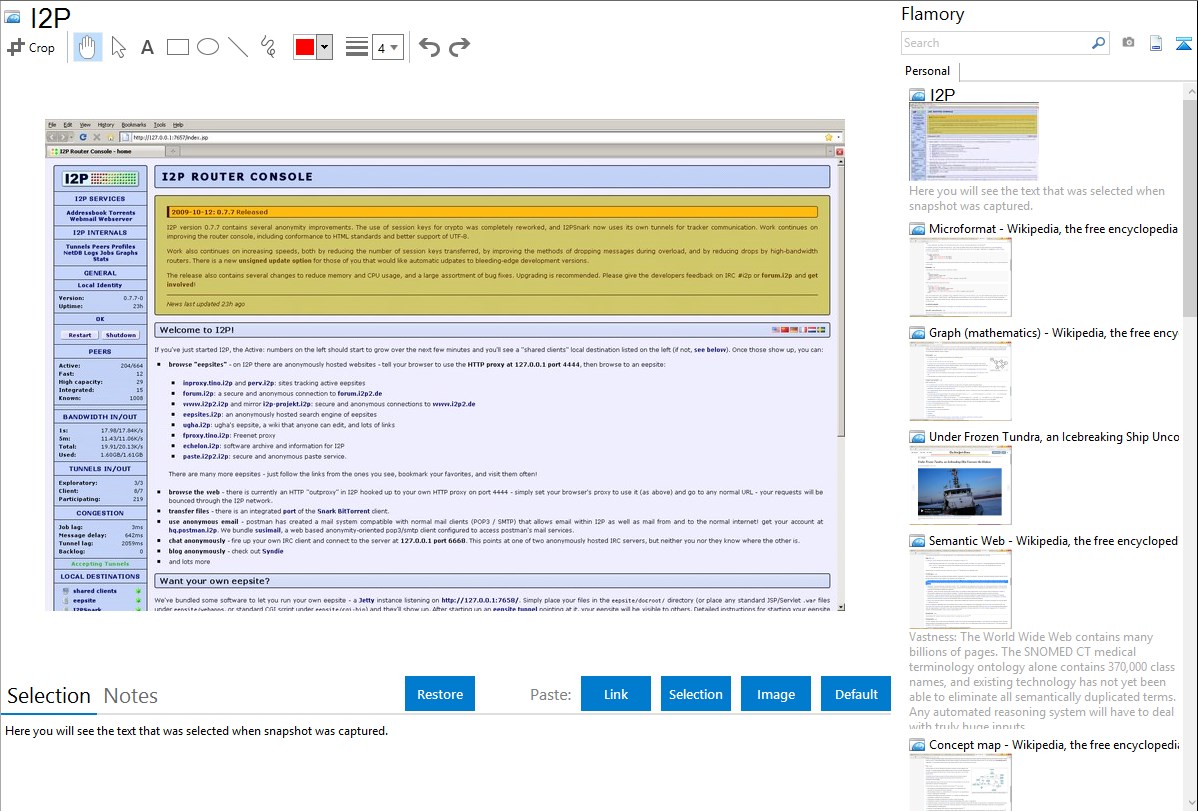This screenshot has height=811, width=1198.
Task: Open the Under Frozen Tundra ship thumbnail
Action: point(960,485)
